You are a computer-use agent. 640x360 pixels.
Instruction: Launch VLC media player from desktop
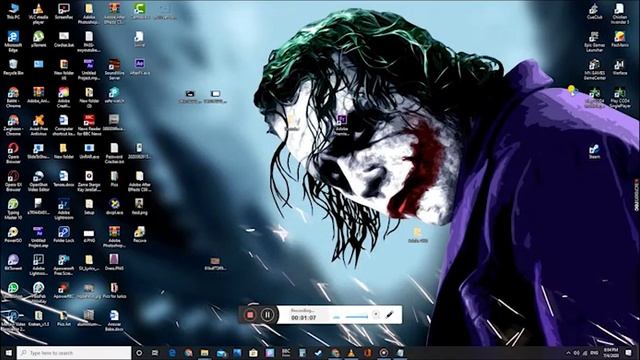[x=38, y=13]
